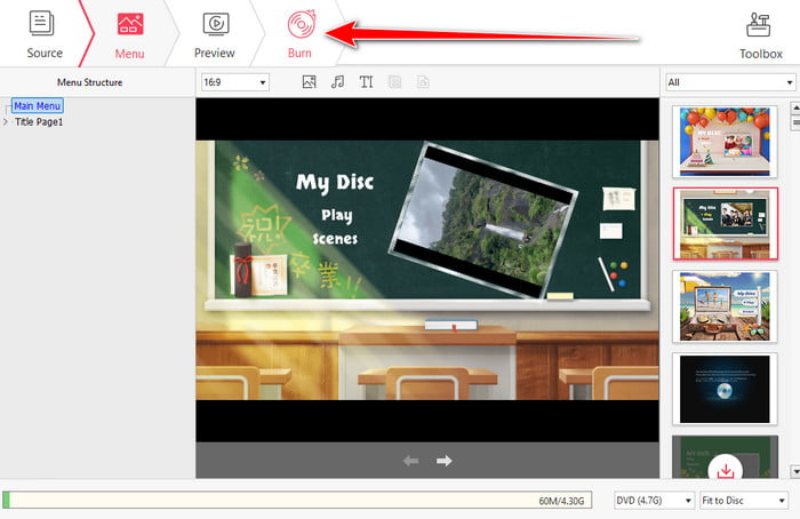The width and height of the screenshot is (800, 519).
Task: Click the add text icon
Action: pyautogui.click(x=366, y=82)
